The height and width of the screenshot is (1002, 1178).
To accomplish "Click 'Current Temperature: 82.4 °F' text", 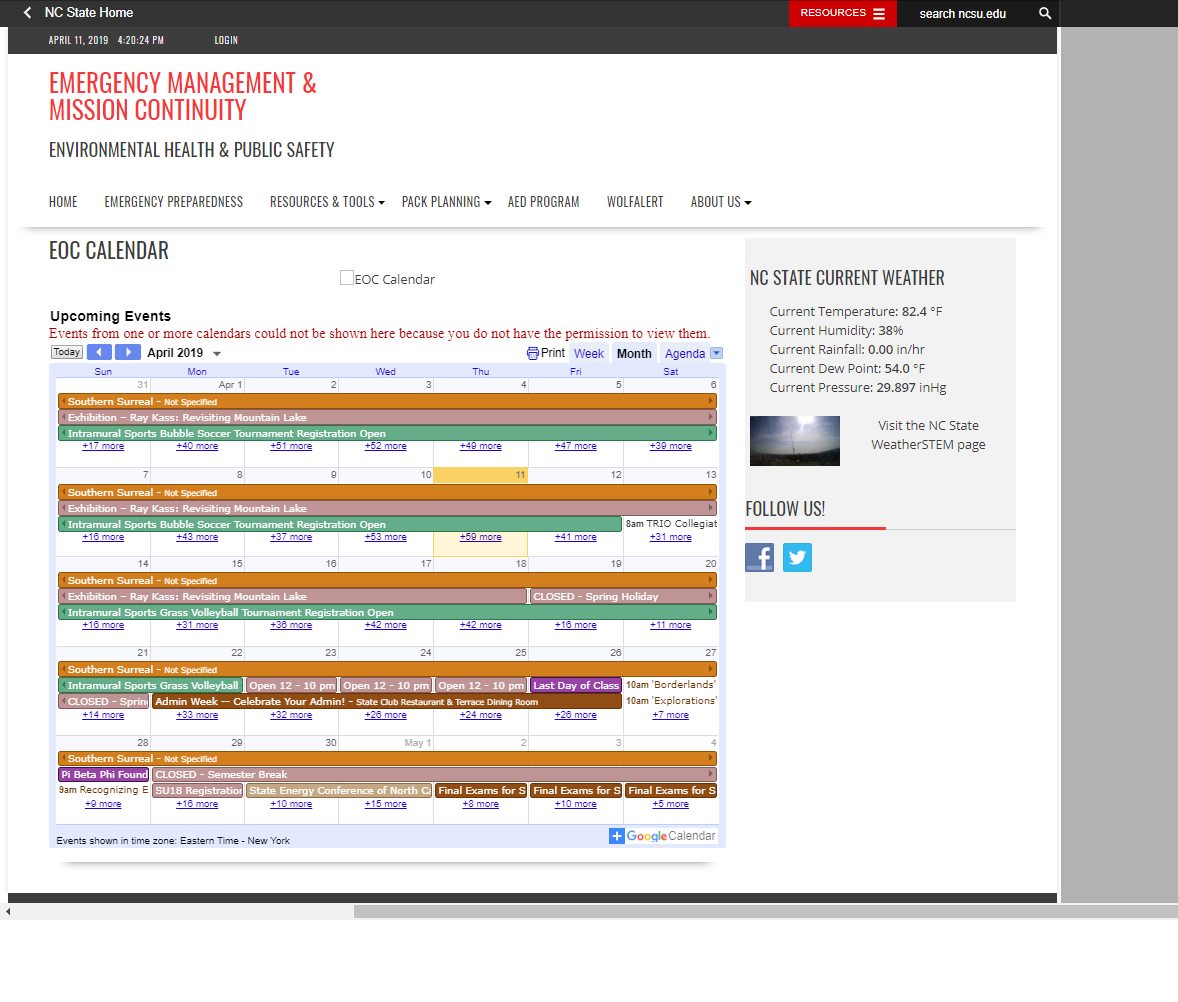I will pyautogui.click(x=856, y=312).
